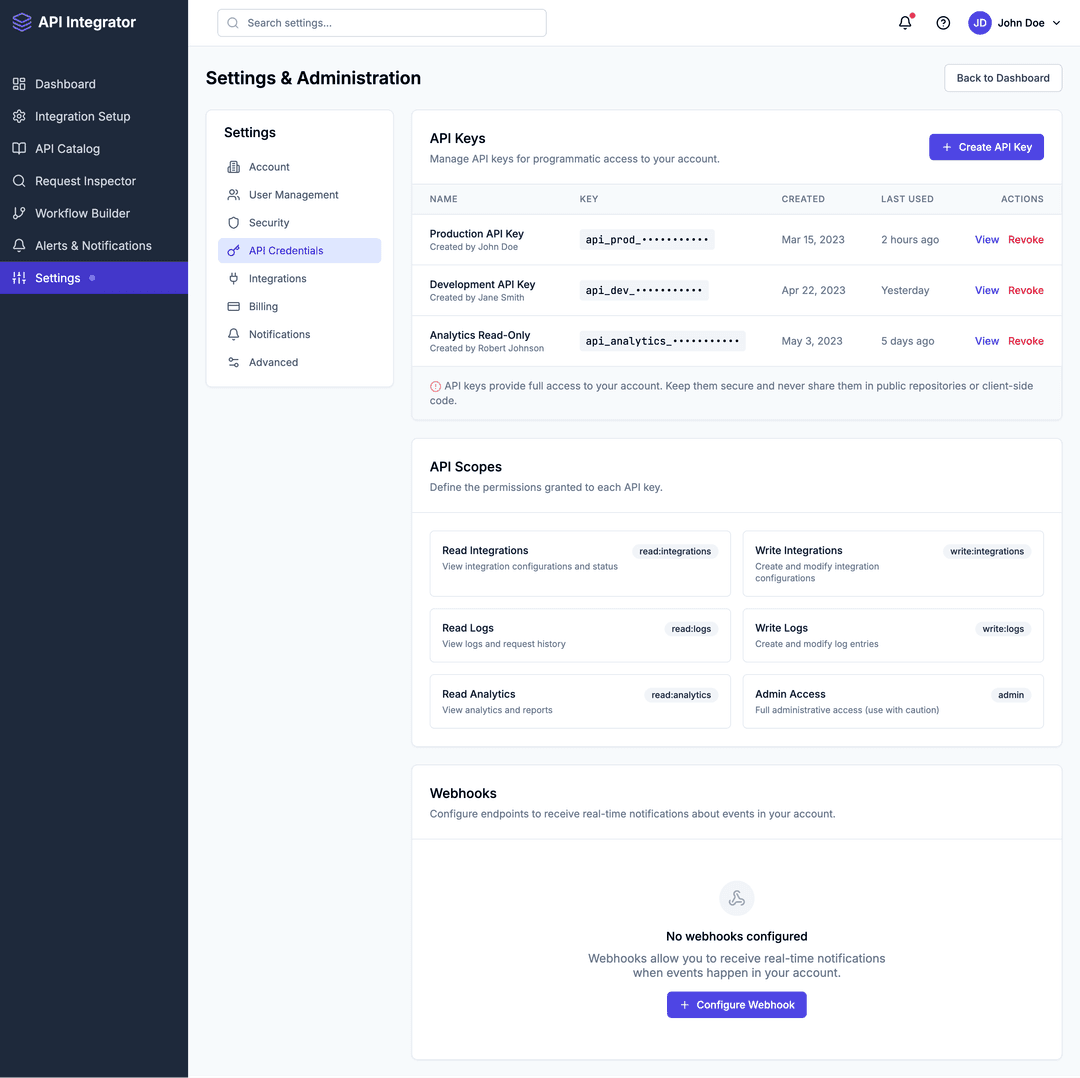Click the notification bell icon
Screen dimensions: 1080x1078
[904, 22]
